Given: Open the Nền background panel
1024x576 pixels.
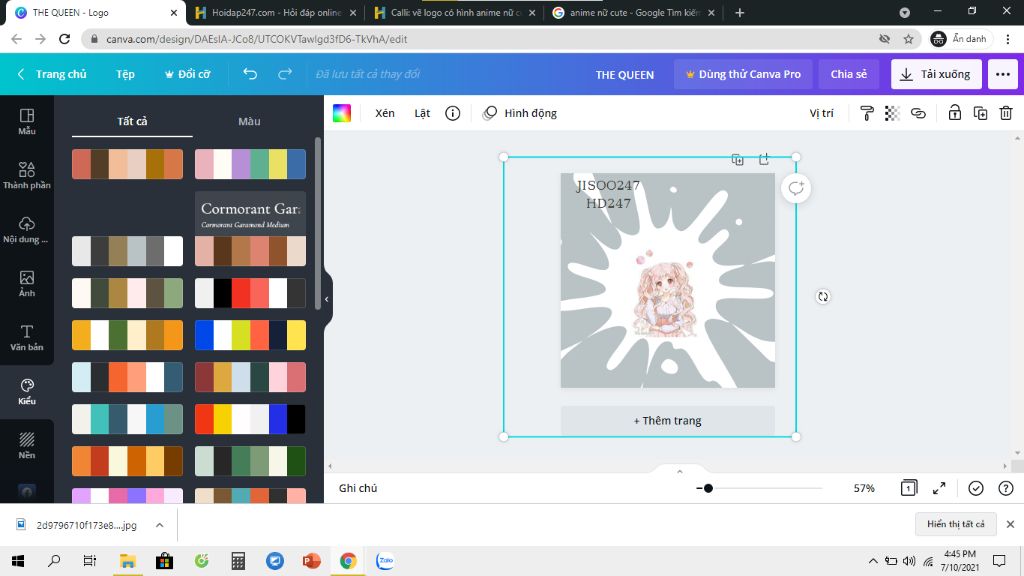Looking at the screenshot, I should click(x=27, y=446).
